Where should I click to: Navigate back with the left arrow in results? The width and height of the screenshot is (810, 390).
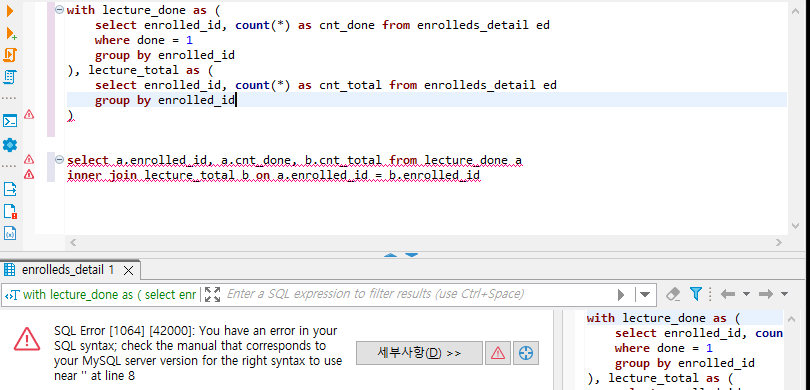[728, 294]
